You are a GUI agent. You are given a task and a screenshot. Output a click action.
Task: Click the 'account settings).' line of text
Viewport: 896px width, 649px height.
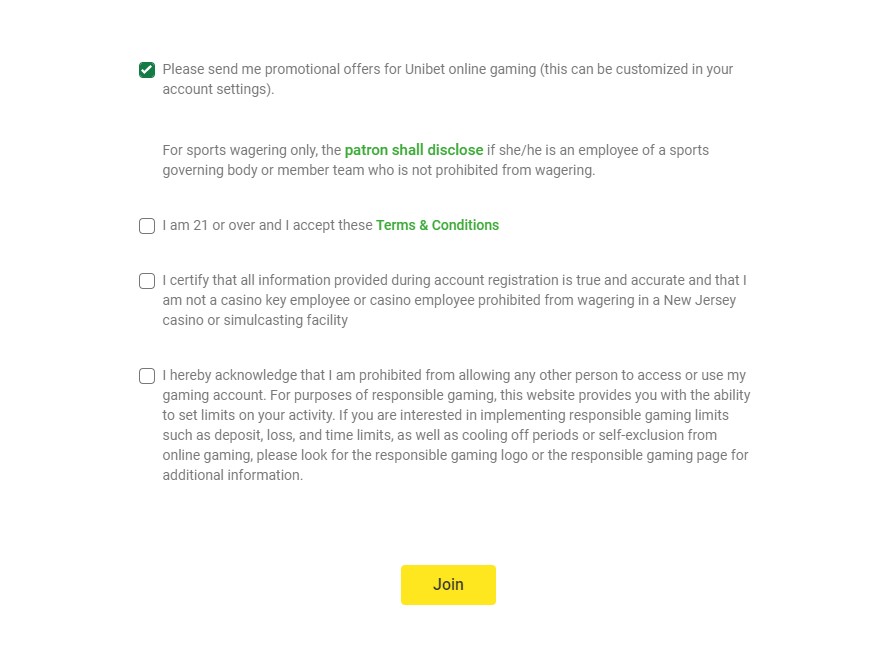pyautogui.click(x=218, y=89)
